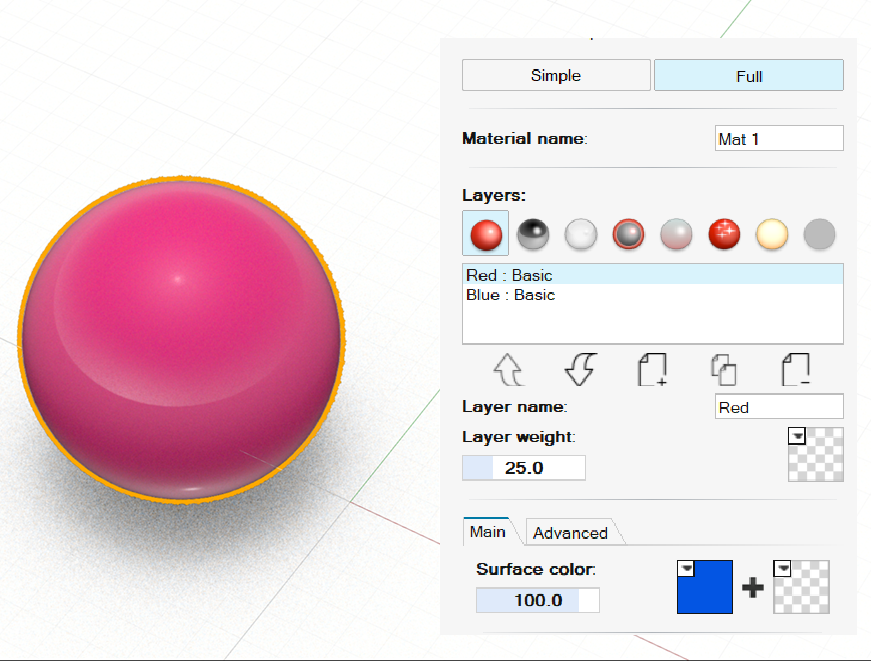Select the "Blue : Basic" layer row
871x661 pixels.
pos(653,294)
